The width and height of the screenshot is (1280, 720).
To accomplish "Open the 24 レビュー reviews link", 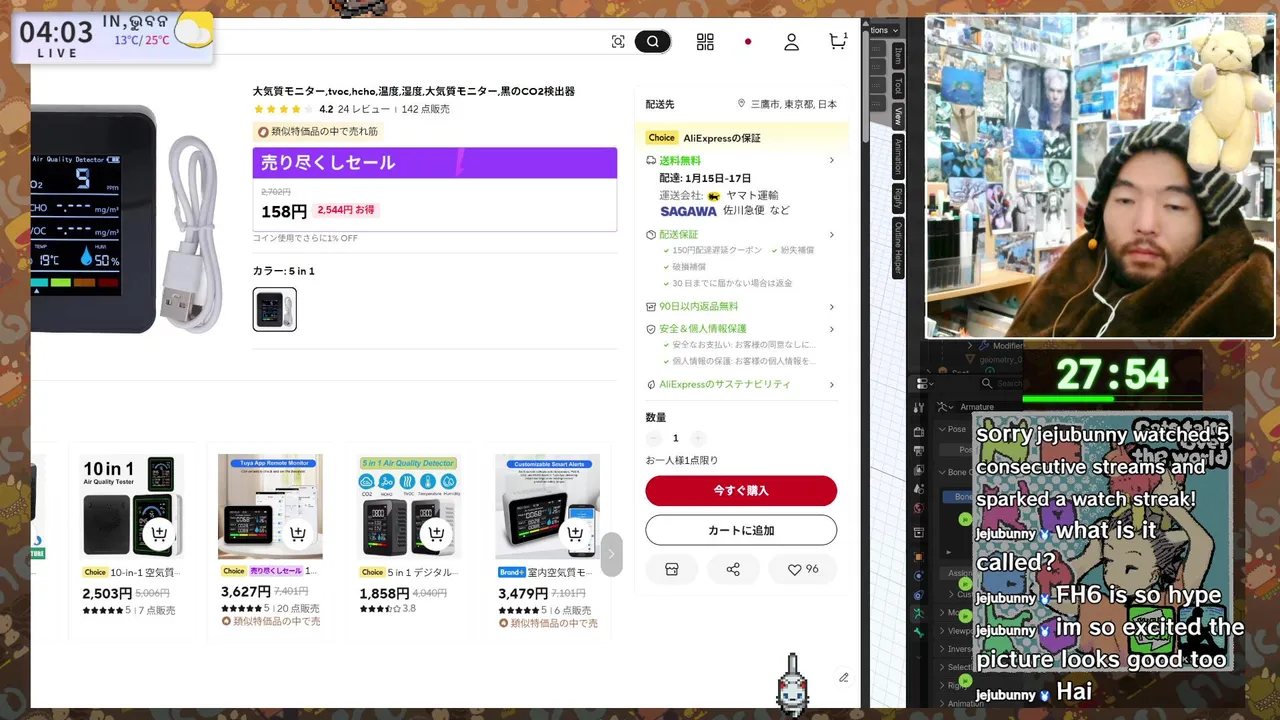I will pos(364,109).
